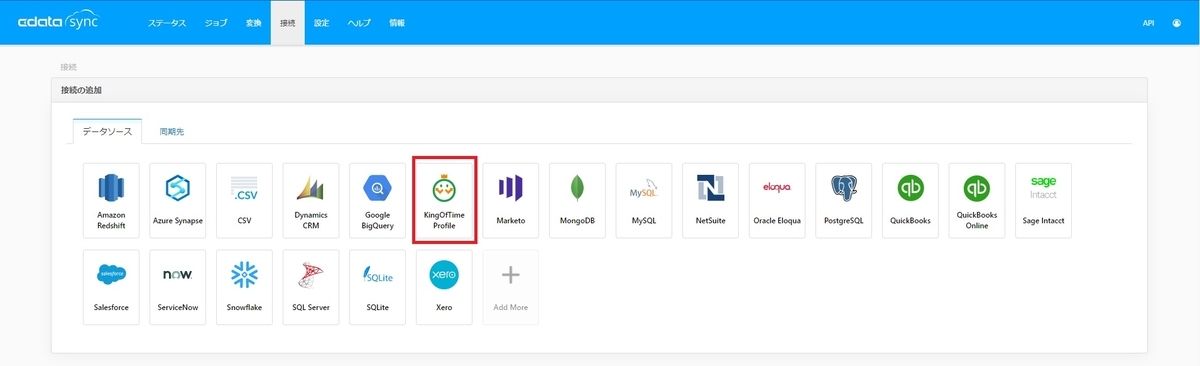Pick the Google BigQuery connector
The width and height of the screenshot is (1200, 366).
click(377, 201)
